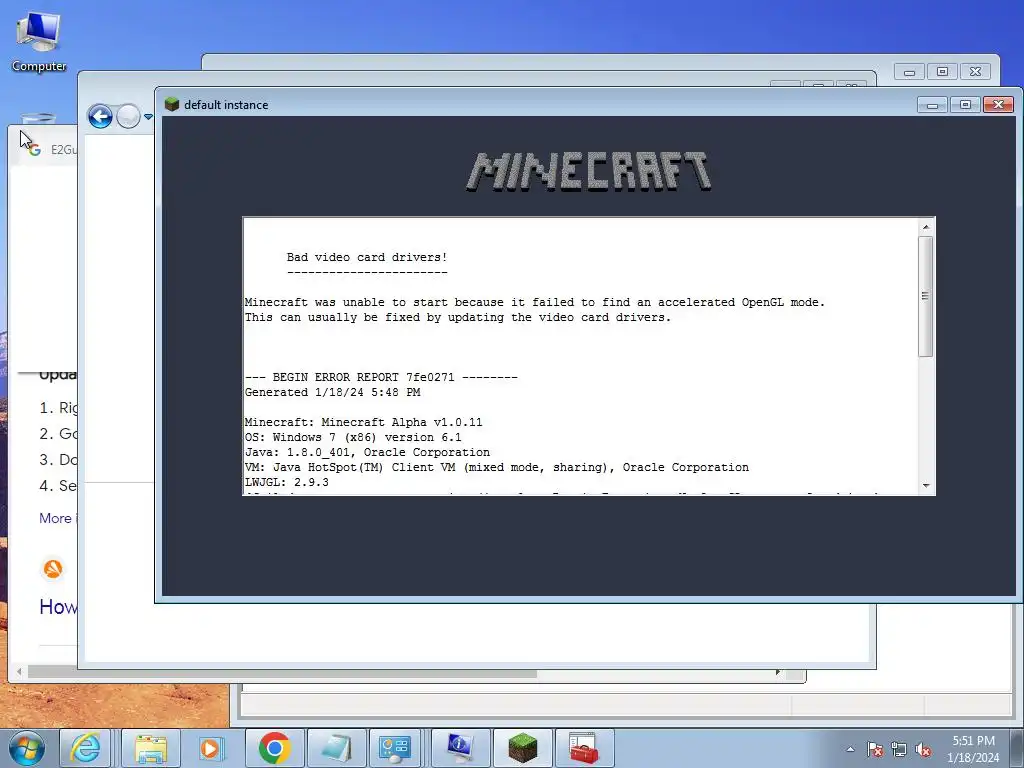Open clock showing 5:51 PM

coord(973,749)
